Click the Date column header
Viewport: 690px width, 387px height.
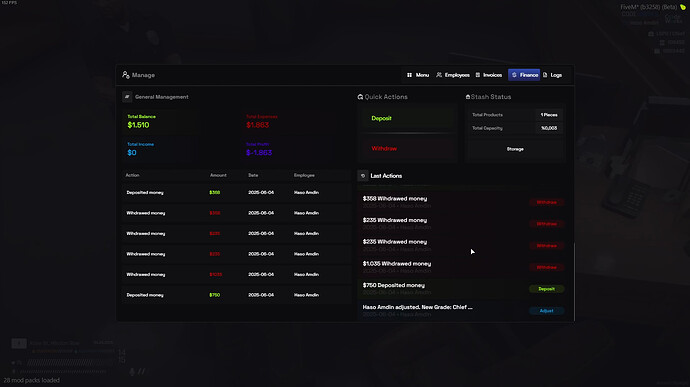tap(253, 175)
